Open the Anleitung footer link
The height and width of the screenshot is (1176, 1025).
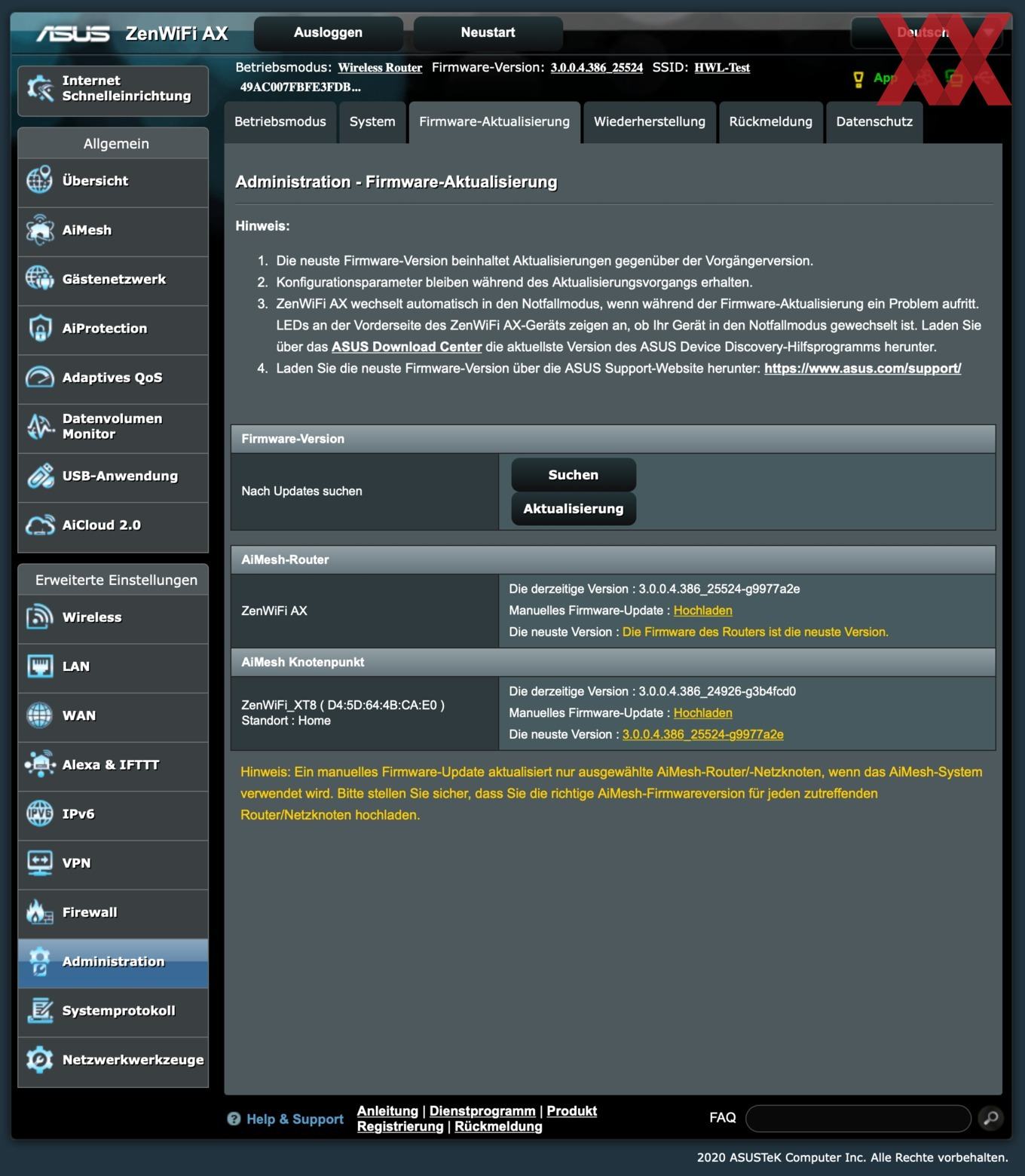[x=387, y=1111]
